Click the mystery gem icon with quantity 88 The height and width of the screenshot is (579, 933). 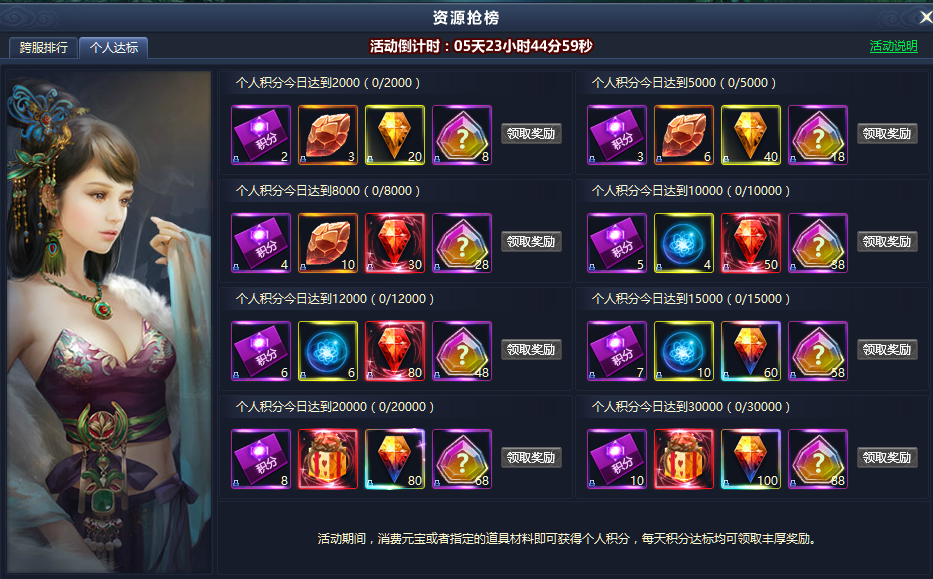tap(818, 459)
